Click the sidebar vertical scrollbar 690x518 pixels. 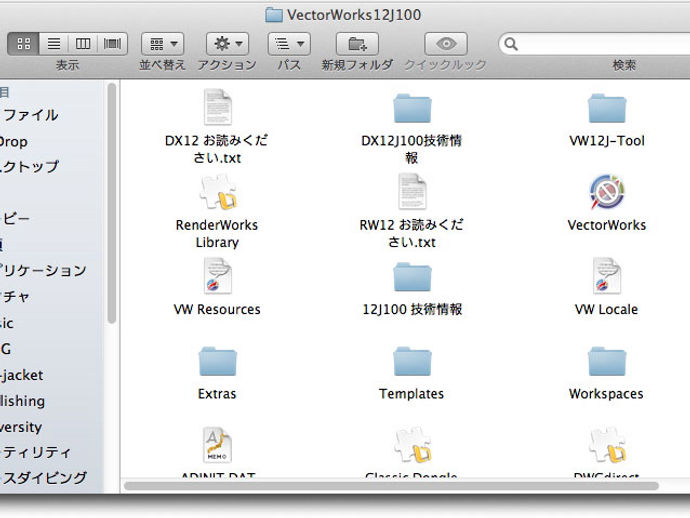pos(112,203)
